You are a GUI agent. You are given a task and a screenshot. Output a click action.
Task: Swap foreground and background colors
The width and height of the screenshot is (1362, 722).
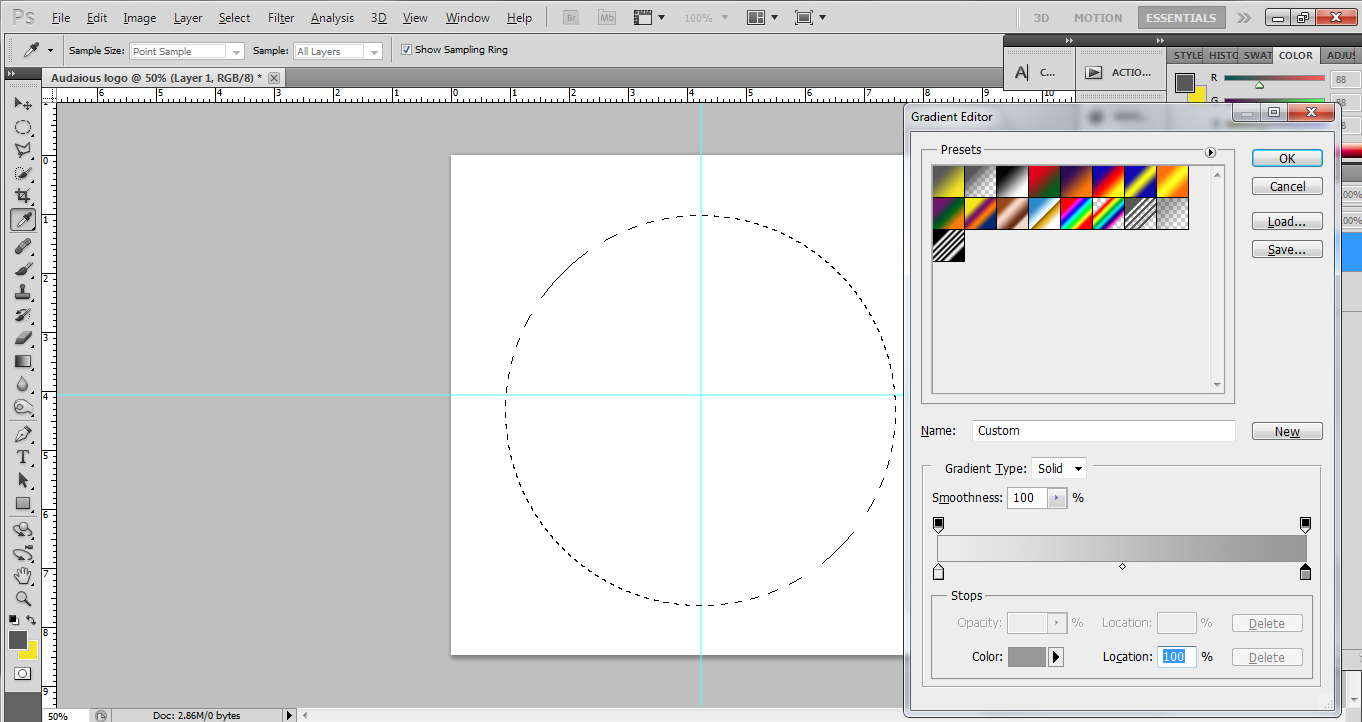click(x=31, y=620)
